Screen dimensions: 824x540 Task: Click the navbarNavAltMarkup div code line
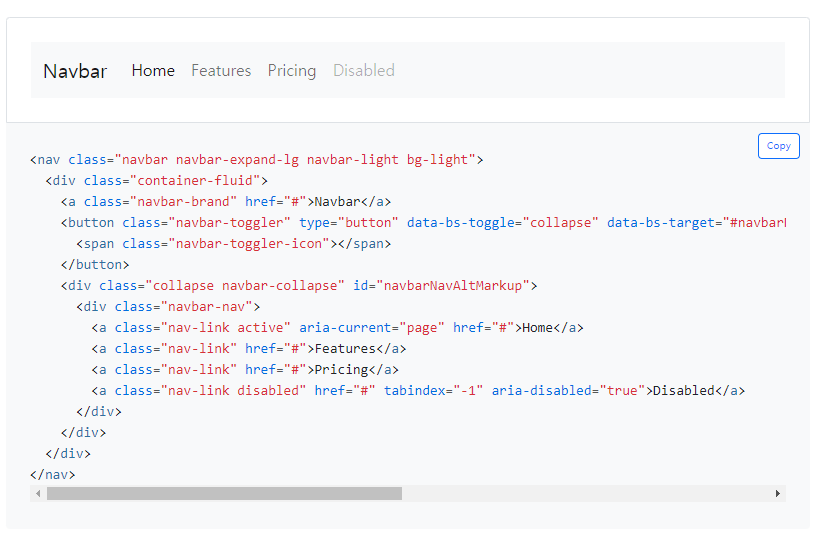tap(299, 286)
